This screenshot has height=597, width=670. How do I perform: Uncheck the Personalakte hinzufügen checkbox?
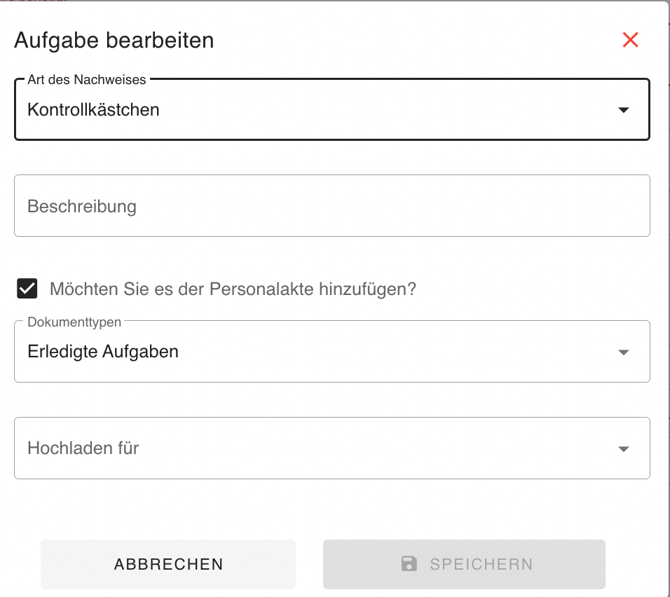pyautogui.click(x=27, y=288)
